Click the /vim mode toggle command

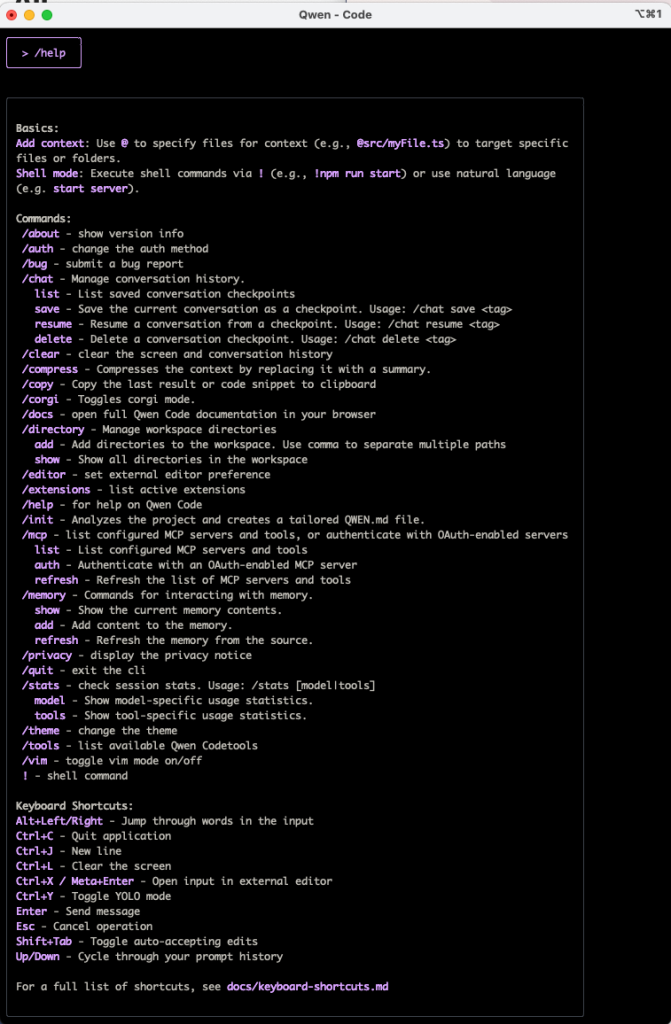tap(34, 761)
